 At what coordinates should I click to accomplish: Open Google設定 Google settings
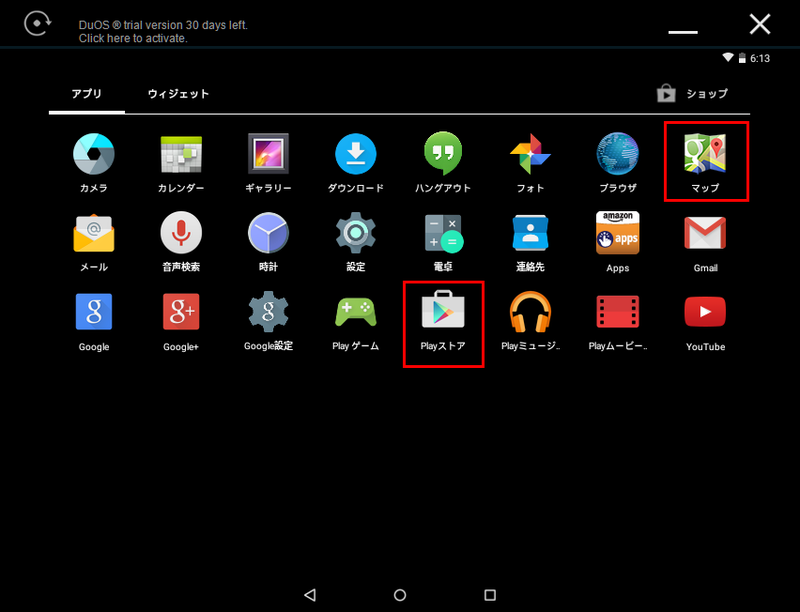pyautogui.click(x=268, y=321)
